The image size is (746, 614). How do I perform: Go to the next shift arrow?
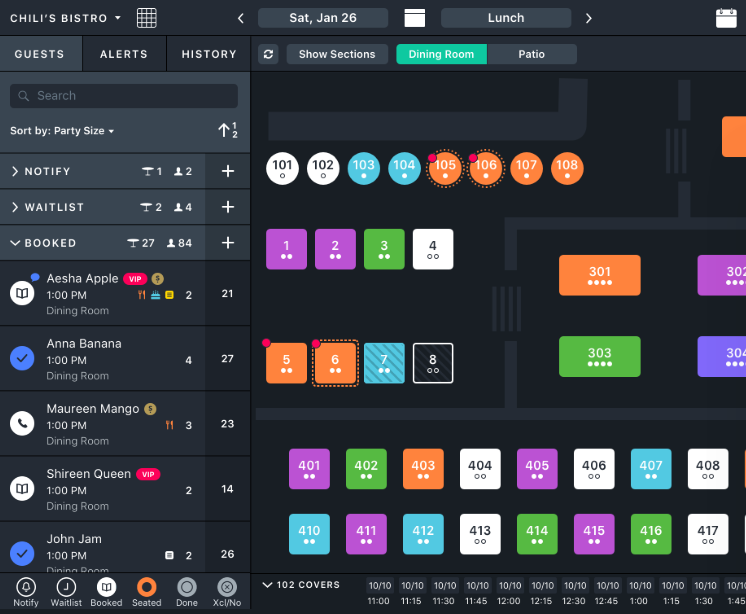[588, 18]
